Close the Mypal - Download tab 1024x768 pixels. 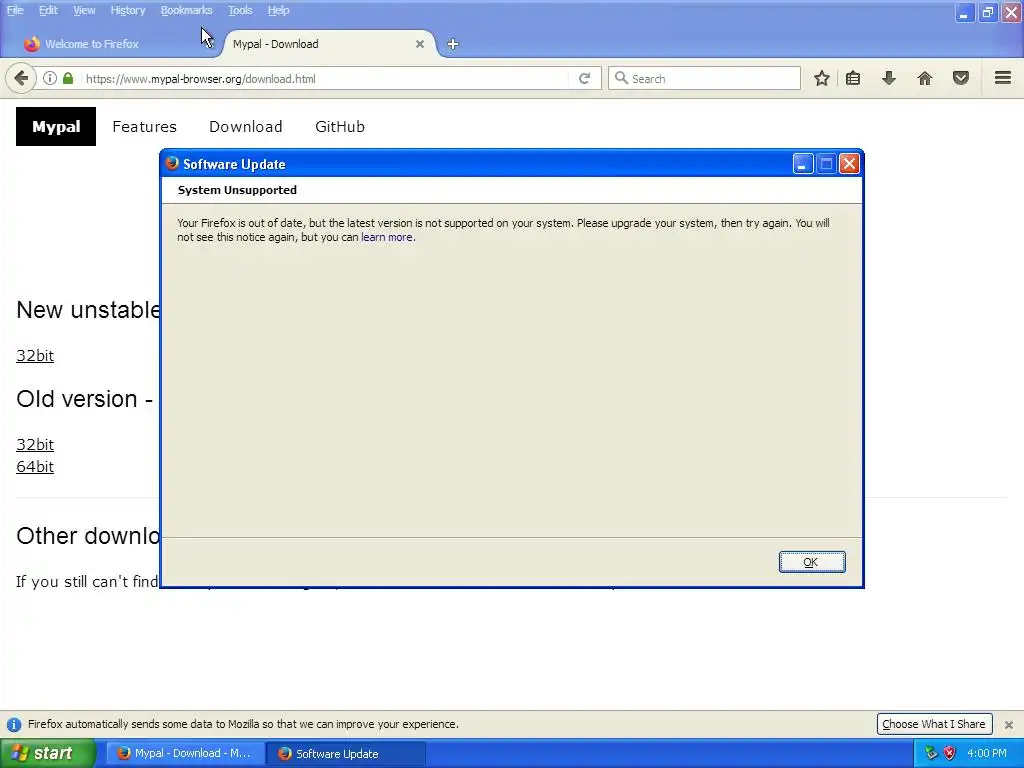(420, 44)
